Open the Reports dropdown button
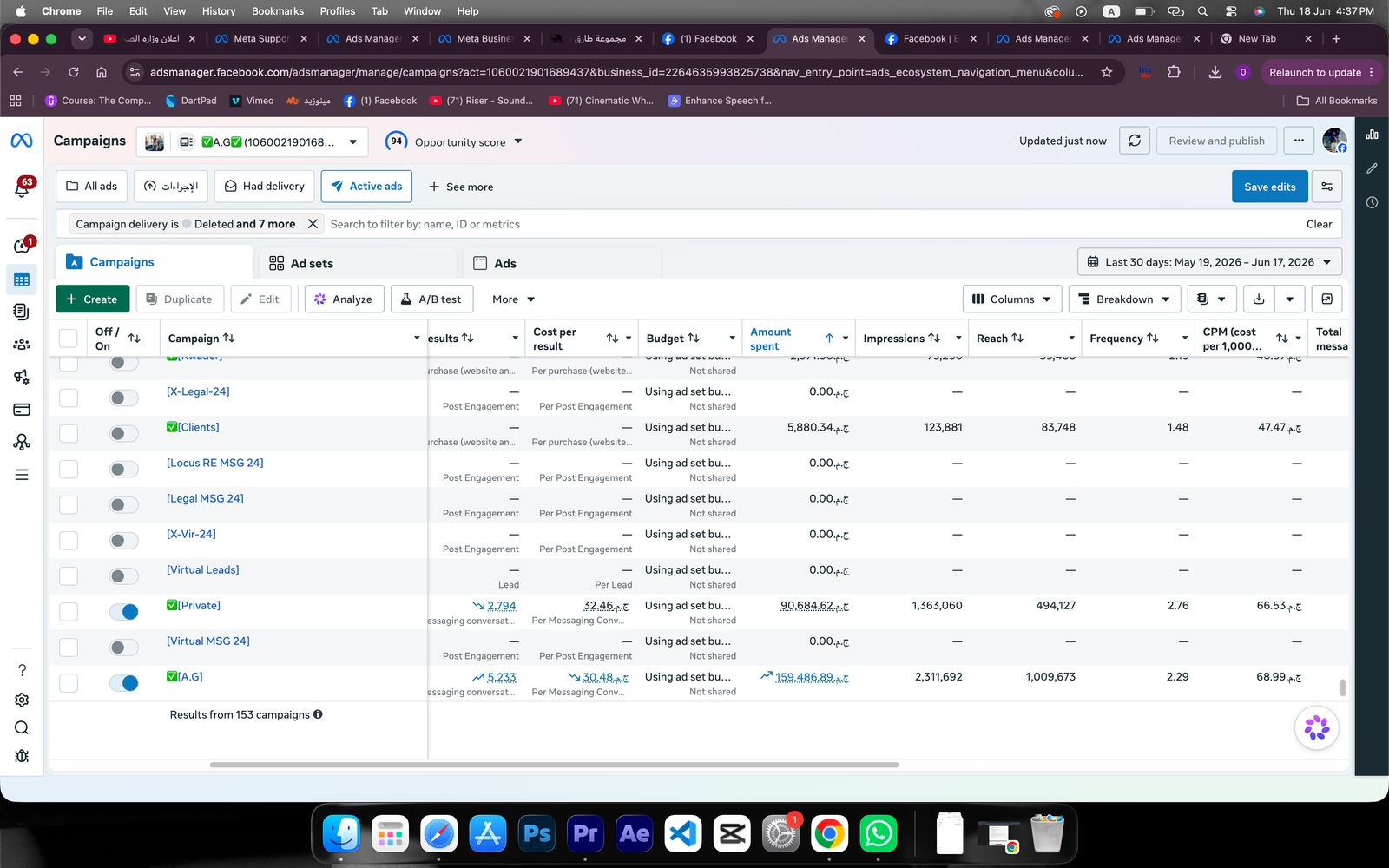Viewport: 1389px width, 868px height. coord(1211,299)
